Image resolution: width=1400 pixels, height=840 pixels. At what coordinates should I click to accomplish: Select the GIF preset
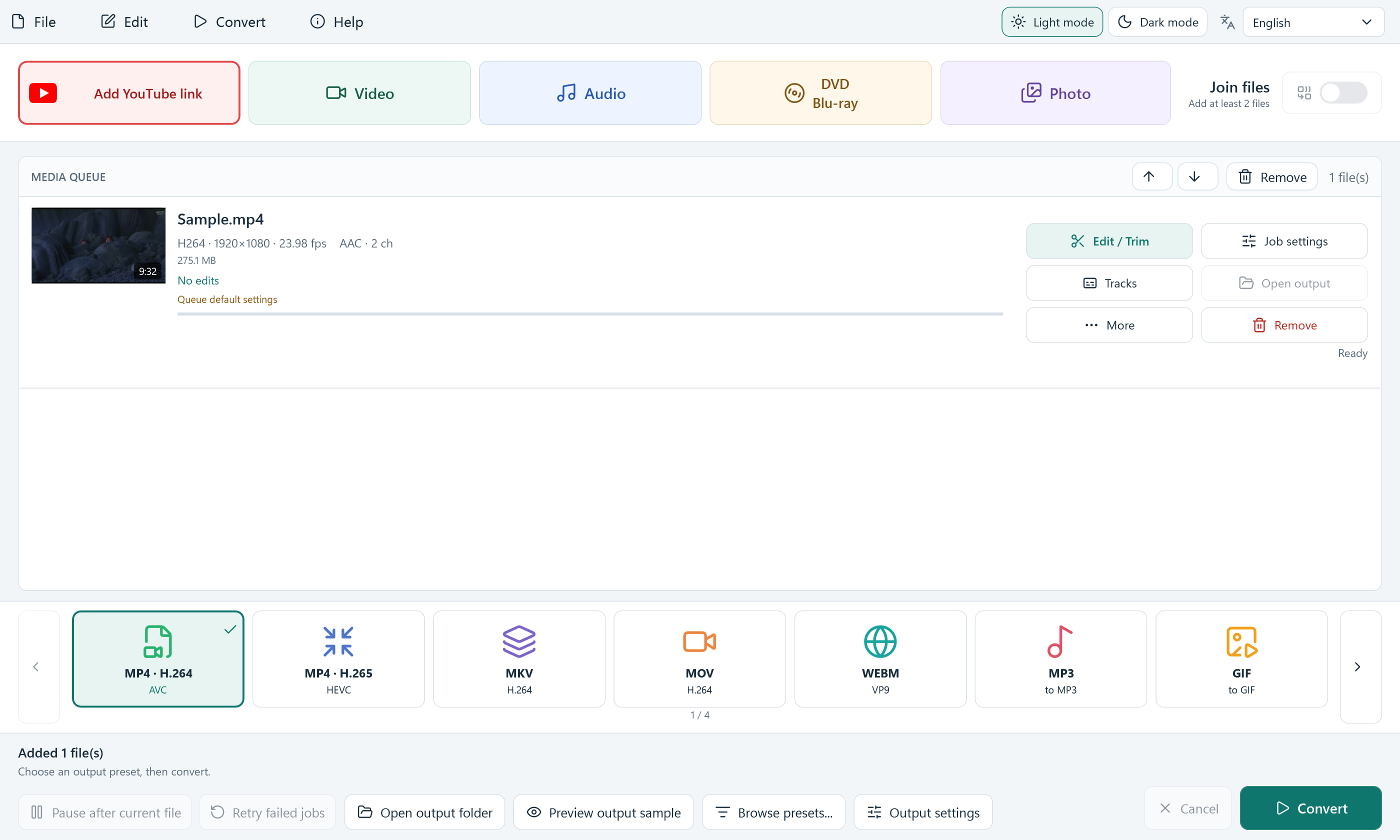point(1241,659)
